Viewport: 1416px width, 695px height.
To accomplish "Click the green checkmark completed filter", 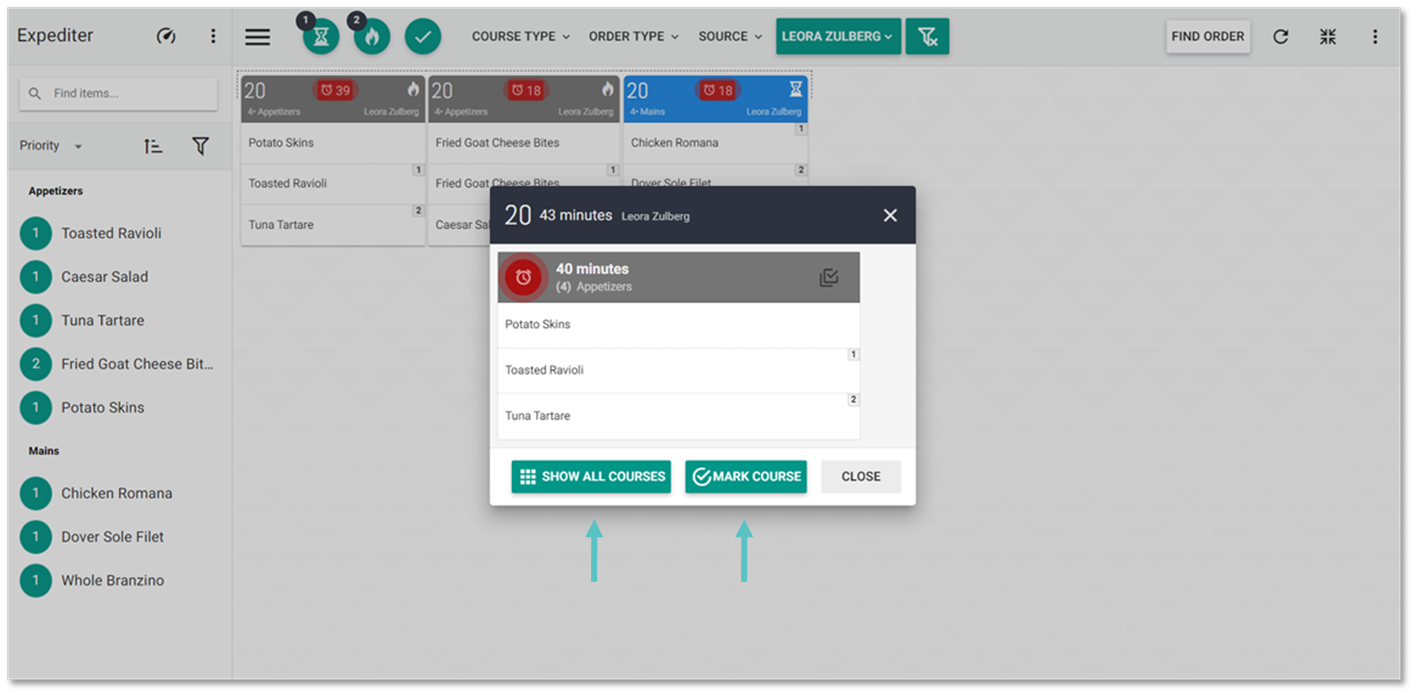I will click(423, 37).
